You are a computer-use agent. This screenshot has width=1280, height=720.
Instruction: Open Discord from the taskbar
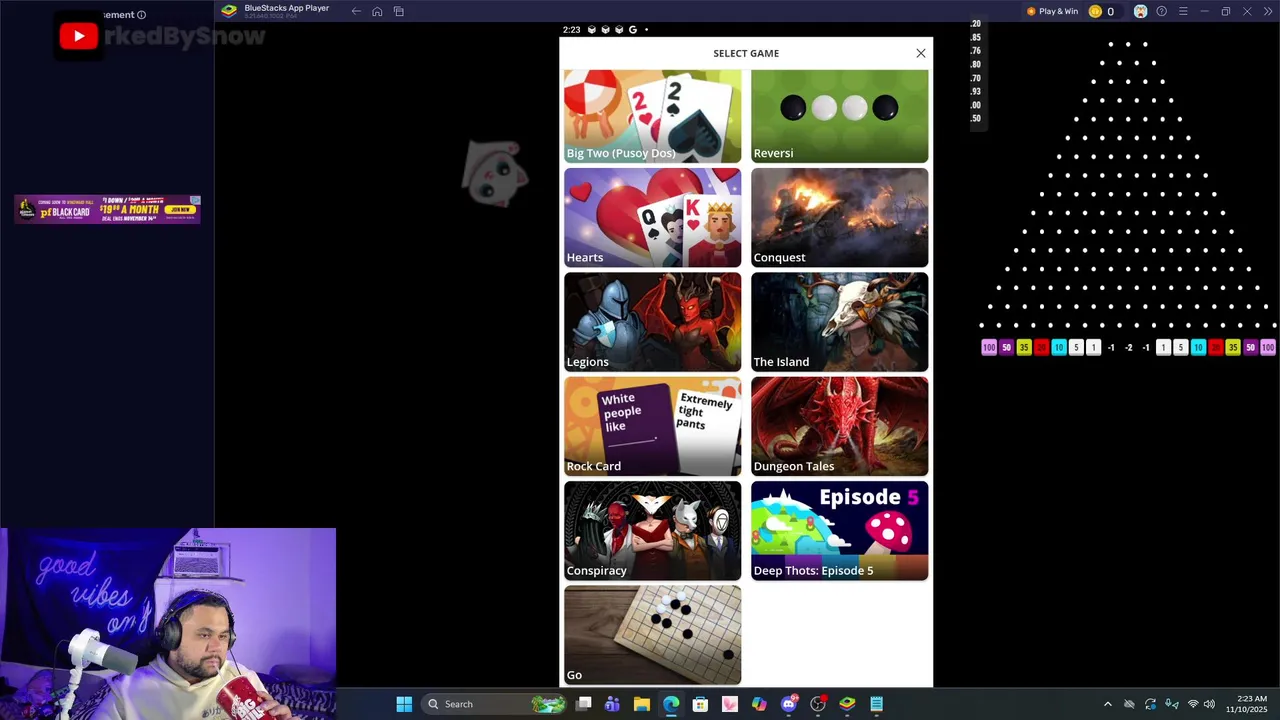(x=789, y=704)
